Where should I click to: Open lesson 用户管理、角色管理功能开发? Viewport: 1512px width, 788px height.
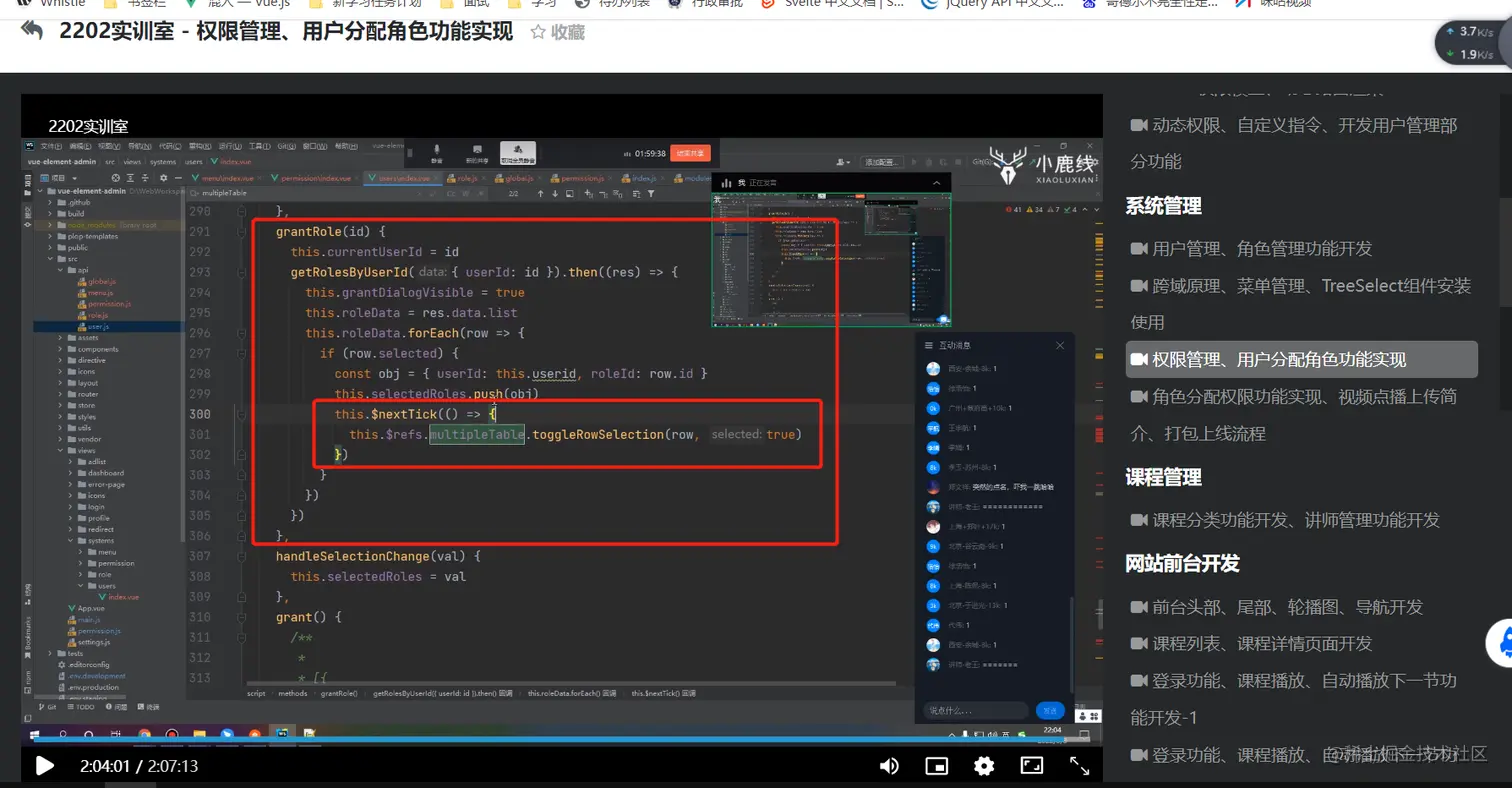tap(1251, 248)
